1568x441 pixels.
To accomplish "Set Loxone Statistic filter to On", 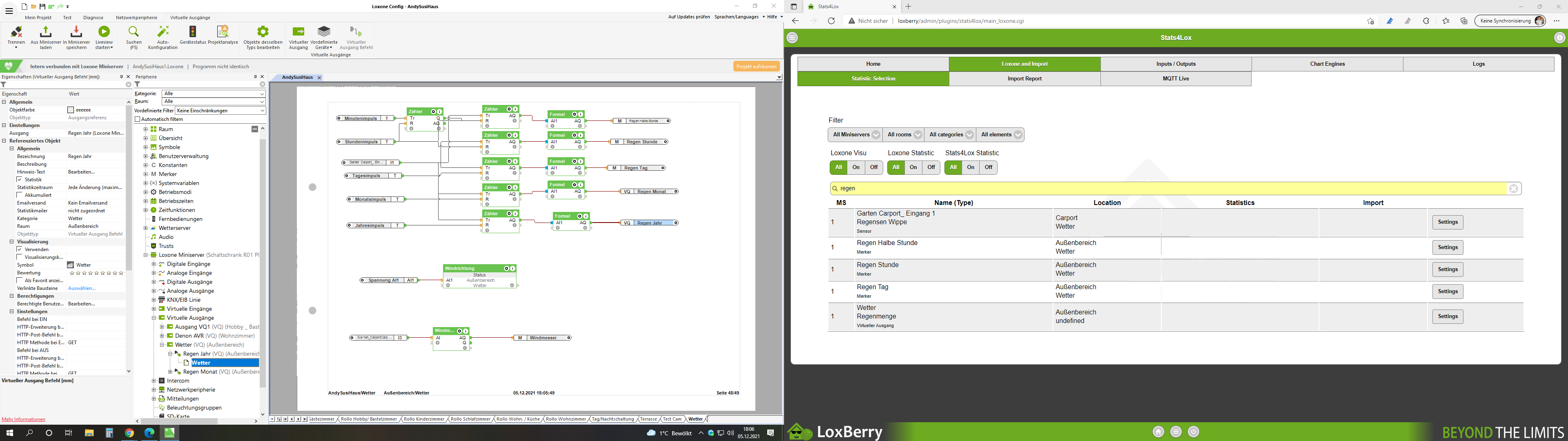I will (914, 167).
